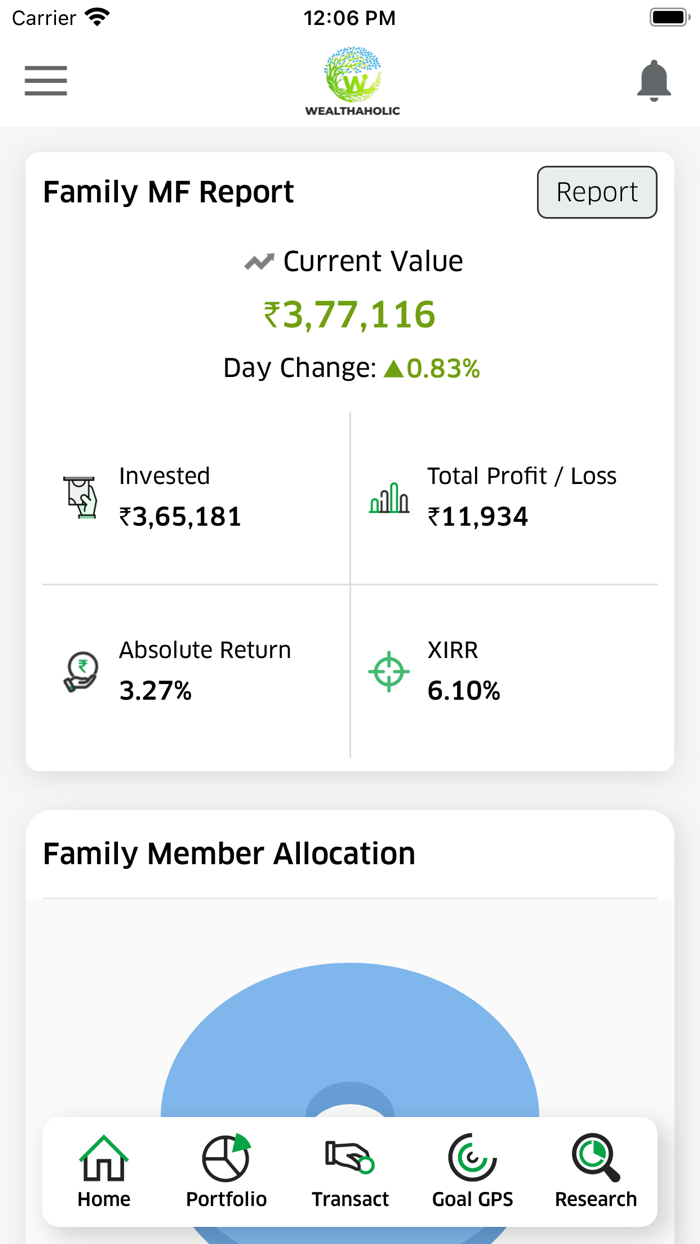Select the Invested piggy bank icon
Screen dimensions: 700x1244
coord(80,496)
